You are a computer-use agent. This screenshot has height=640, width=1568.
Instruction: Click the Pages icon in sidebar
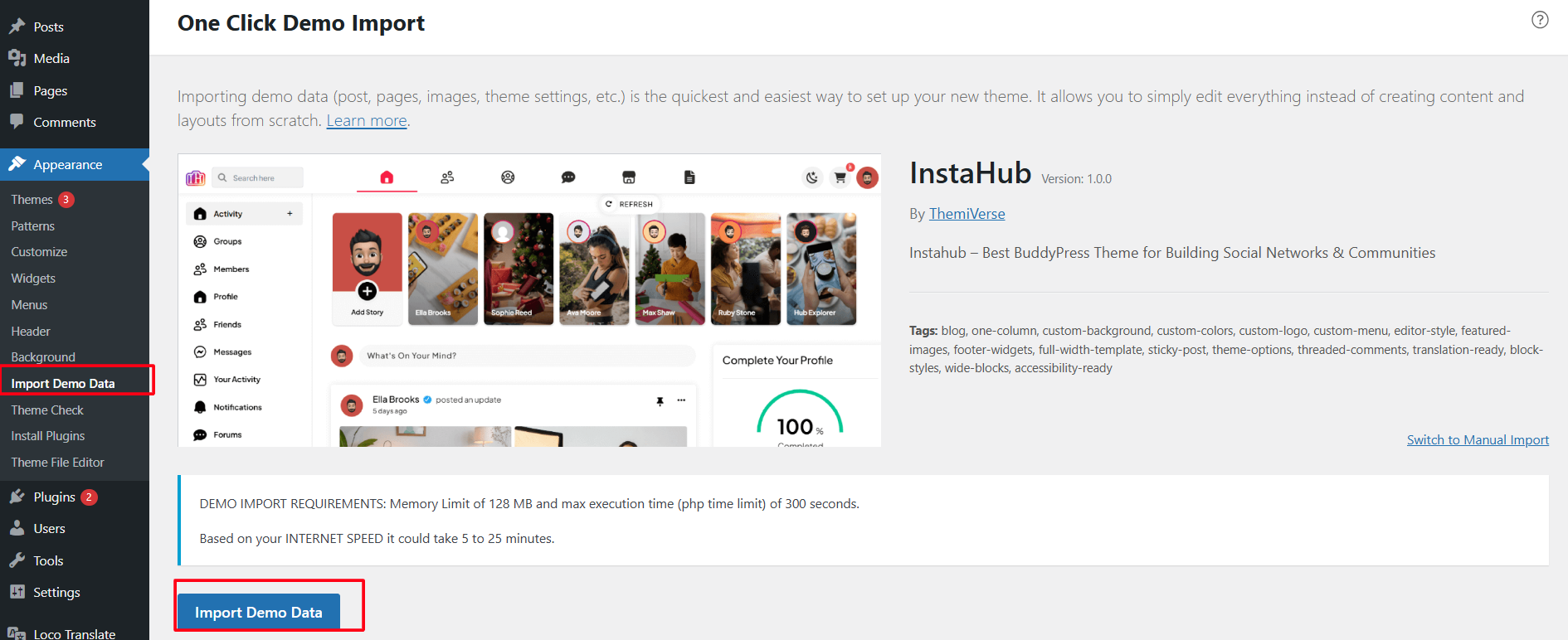tap(17, 90)
